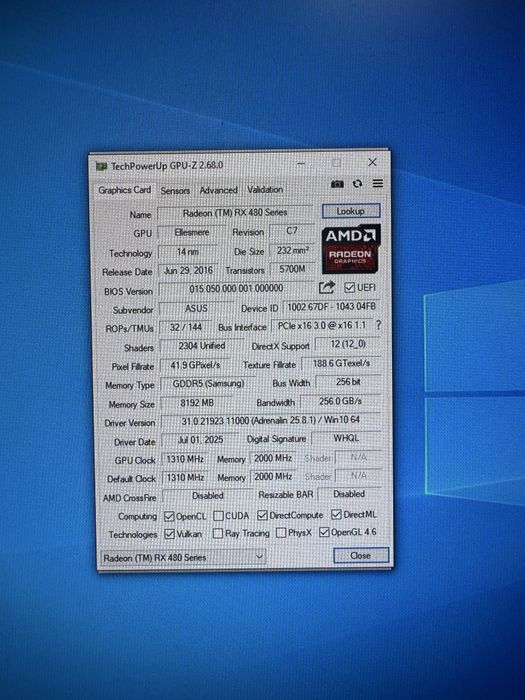525x700 pixels.
Task: Click the Bus Width value '256 bit'
Action: click(x=348, y=382)
